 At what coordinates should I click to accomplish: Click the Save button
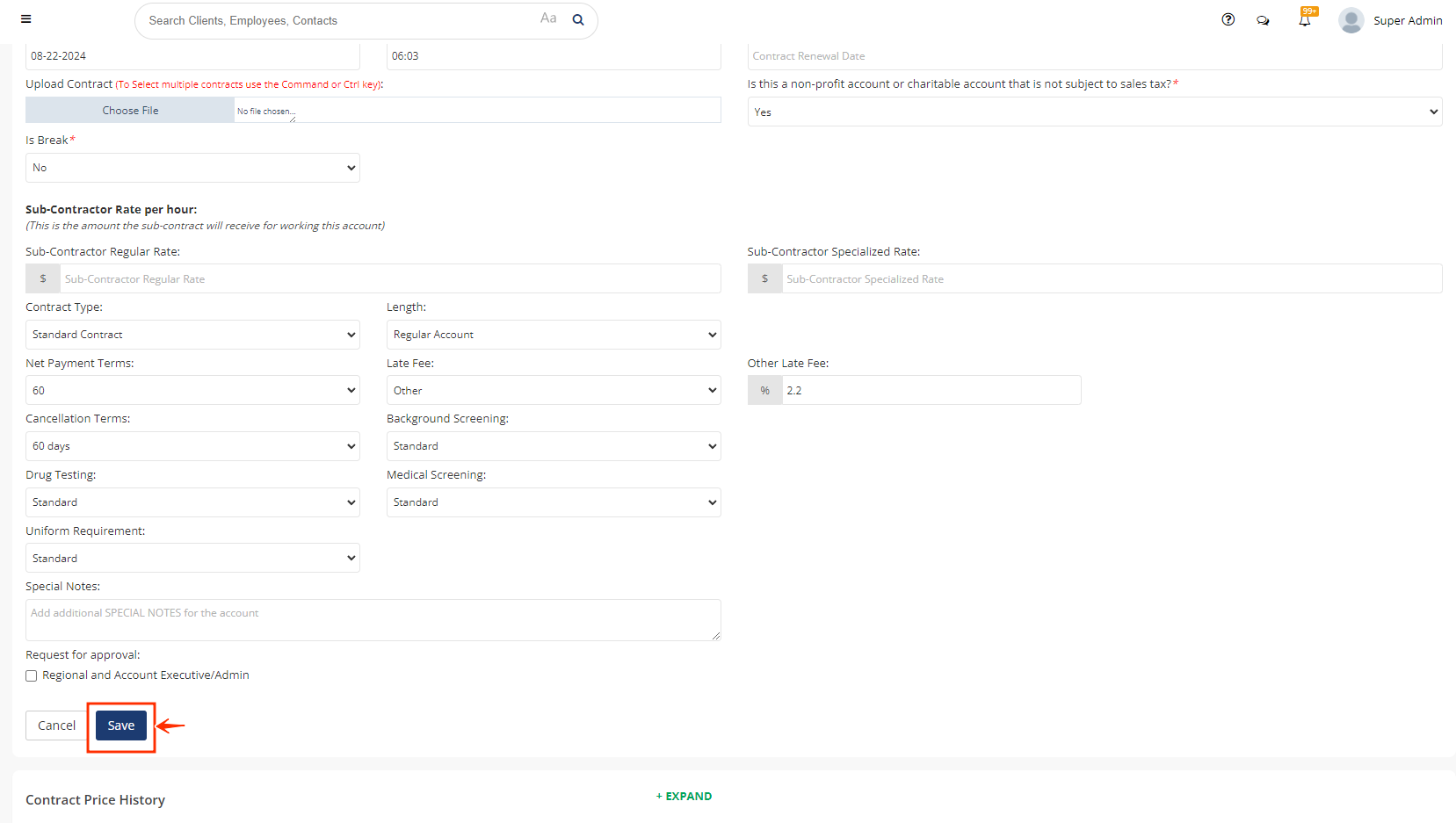click(x=121, y=726)
